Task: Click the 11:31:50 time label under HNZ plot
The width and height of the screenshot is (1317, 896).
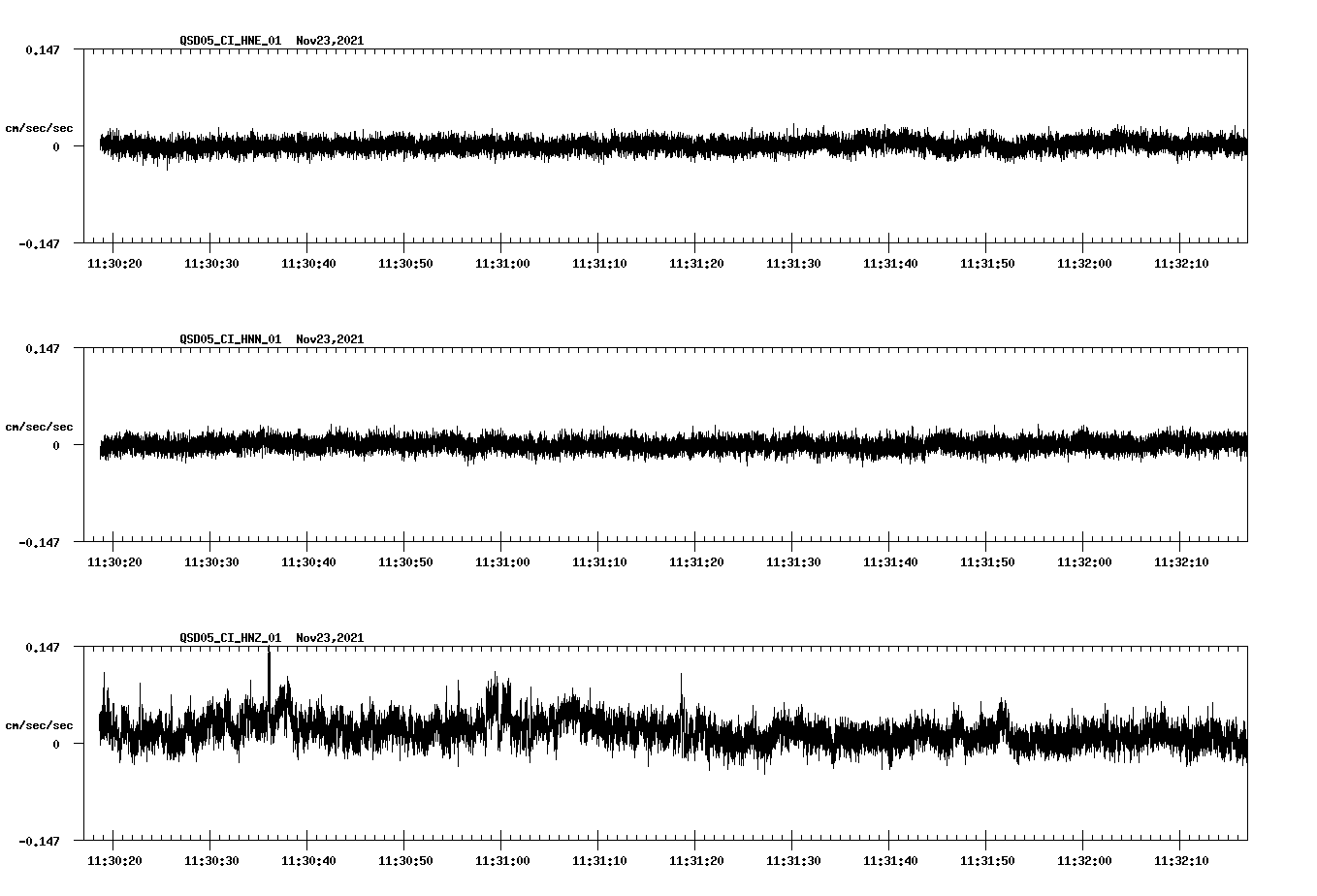Action: [x=987, y=861]
